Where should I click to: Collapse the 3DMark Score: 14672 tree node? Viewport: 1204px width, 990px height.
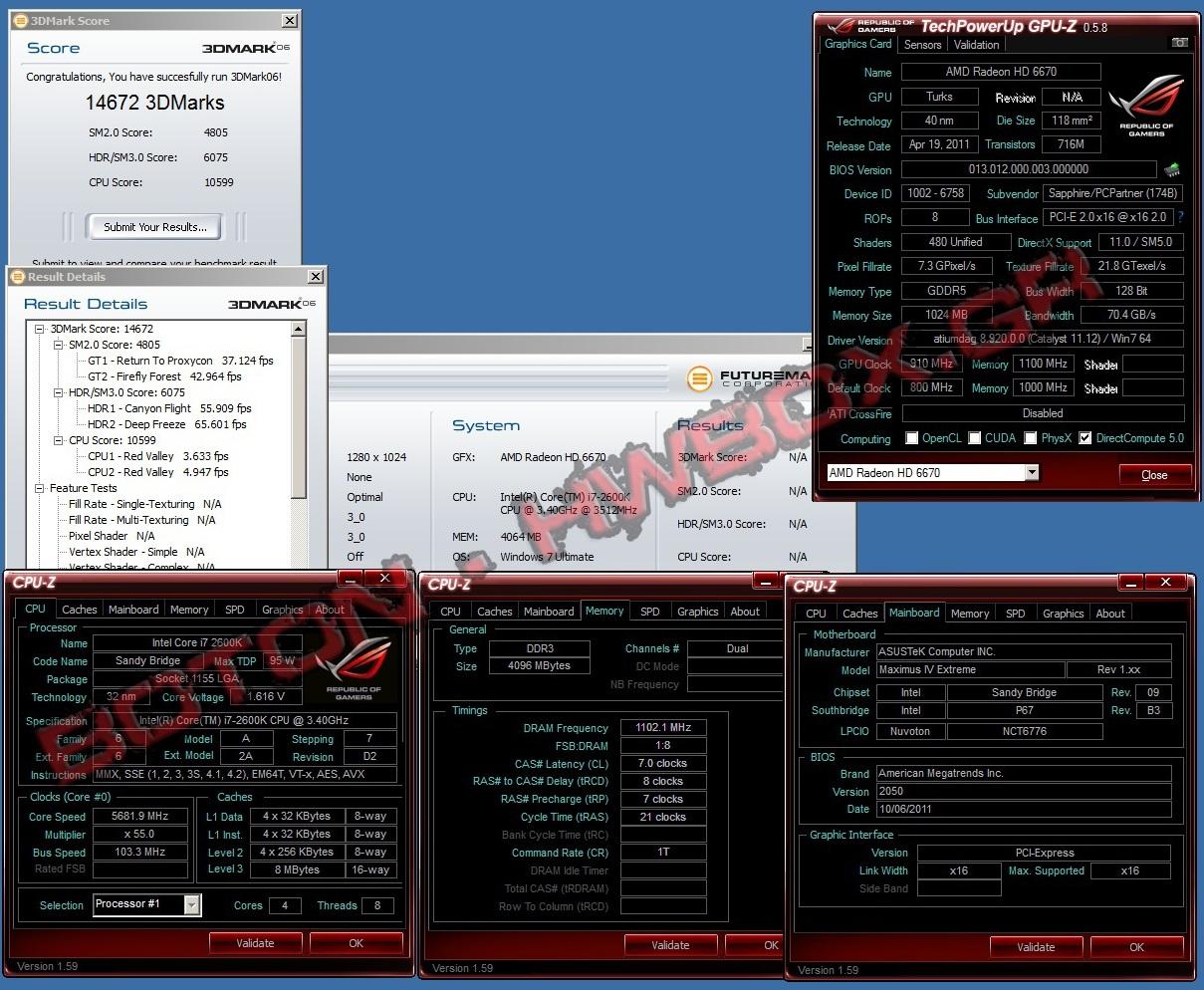(40, 329)
